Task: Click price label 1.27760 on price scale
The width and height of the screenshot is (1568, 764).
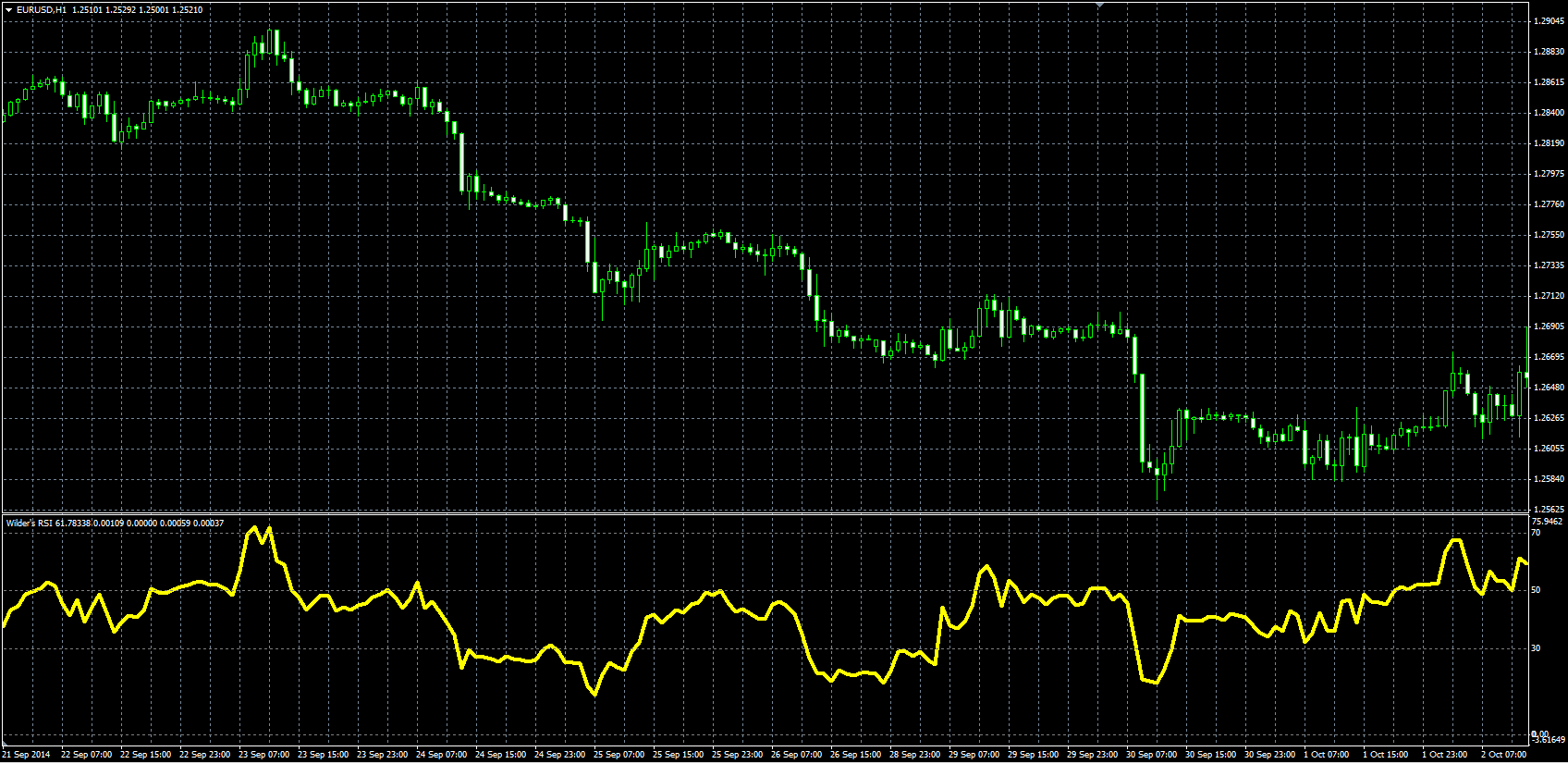Action: pyautogui.click(x=1549, y=204)
